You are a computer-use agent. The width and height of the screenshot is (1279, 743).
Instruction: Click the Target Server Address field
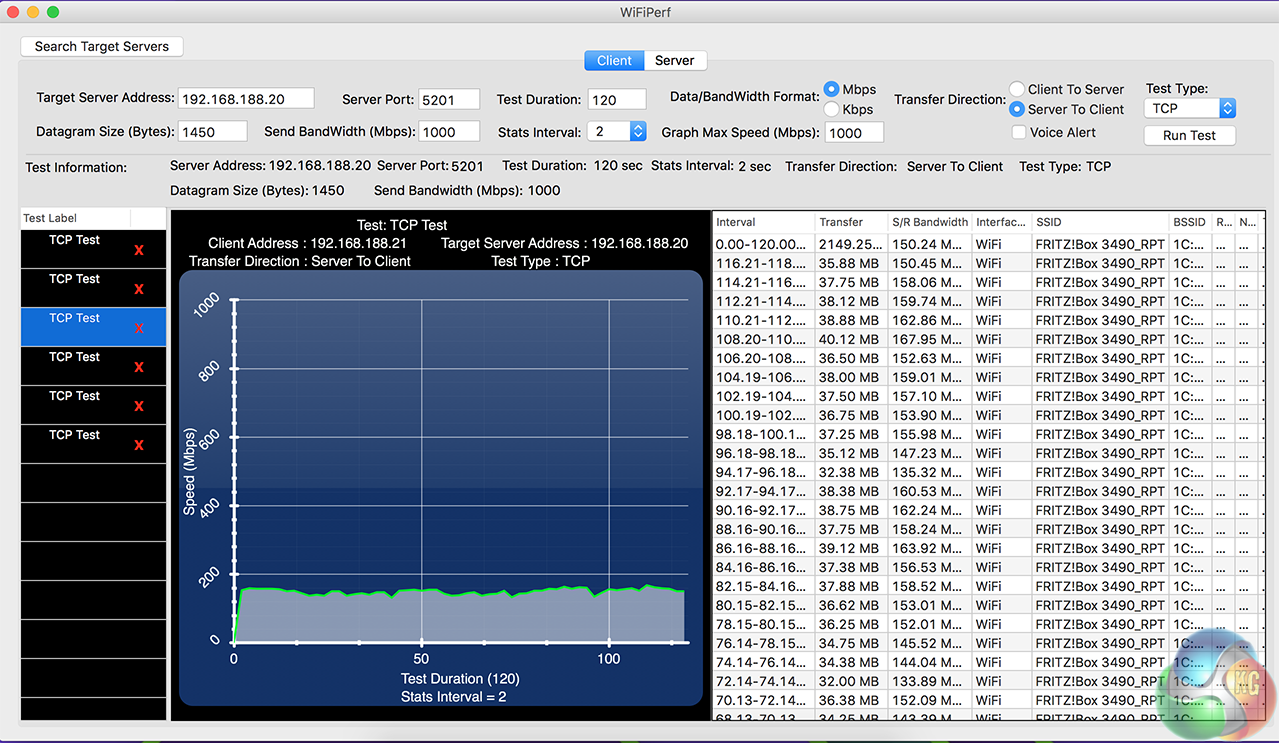246,99
